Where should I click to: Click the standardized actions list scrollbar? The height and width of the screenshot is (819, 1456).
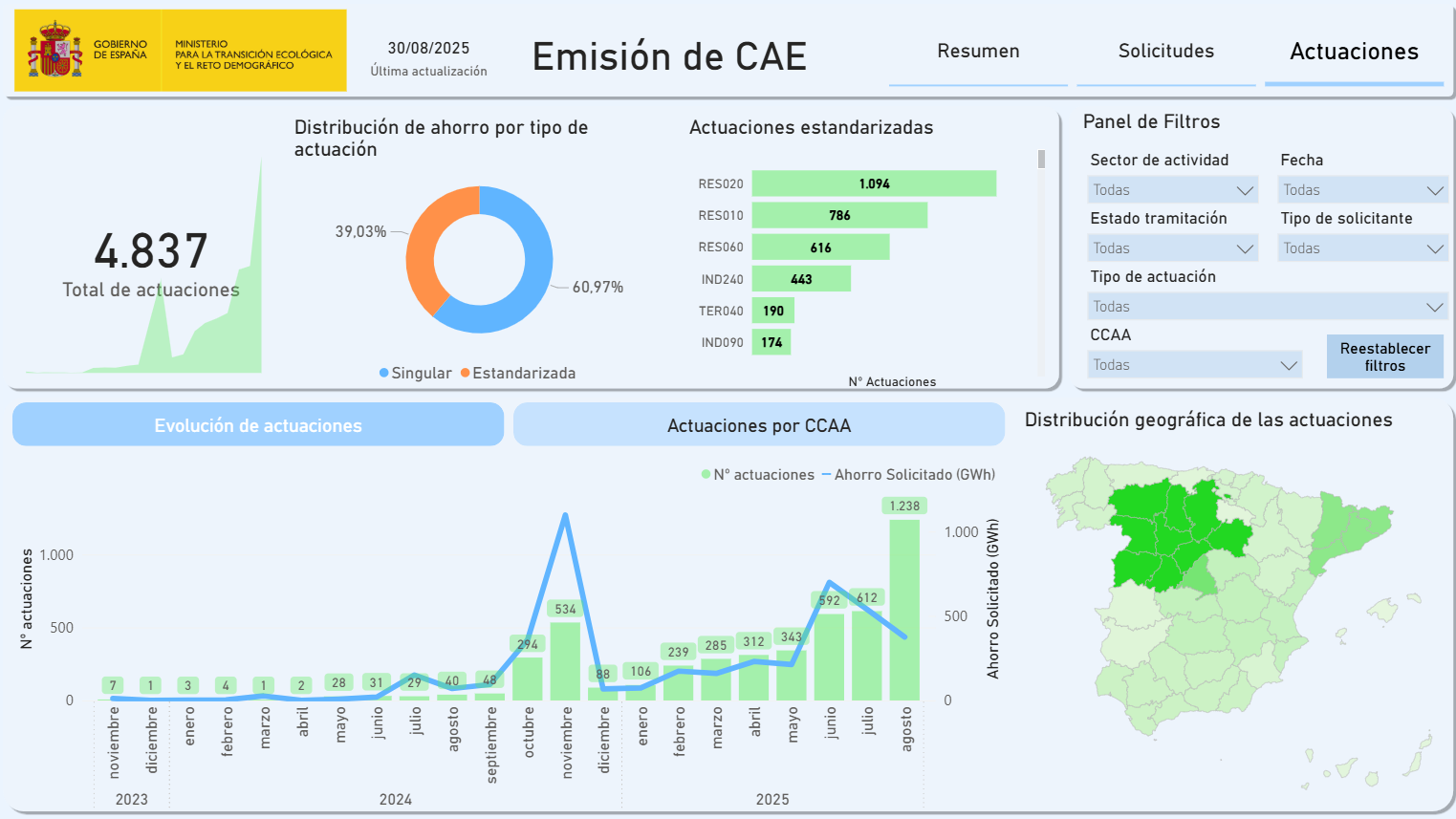pyautogui.click(x=1041, y=159)
